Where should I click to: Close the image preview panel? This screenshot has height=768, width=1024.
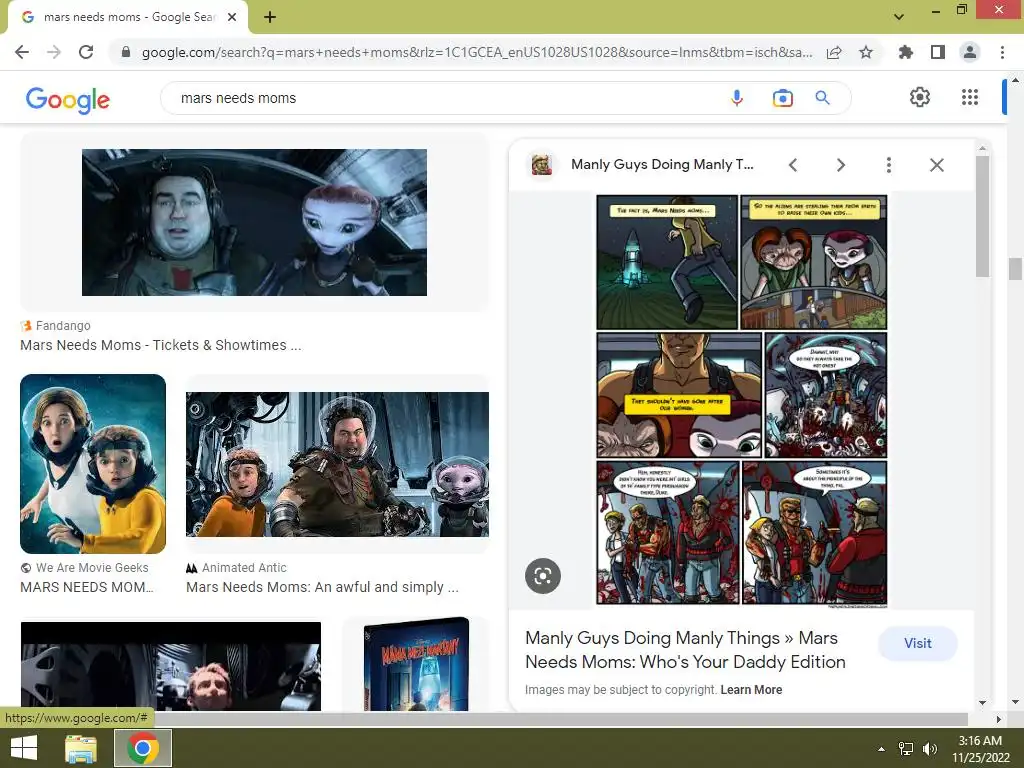coord(936,165)
